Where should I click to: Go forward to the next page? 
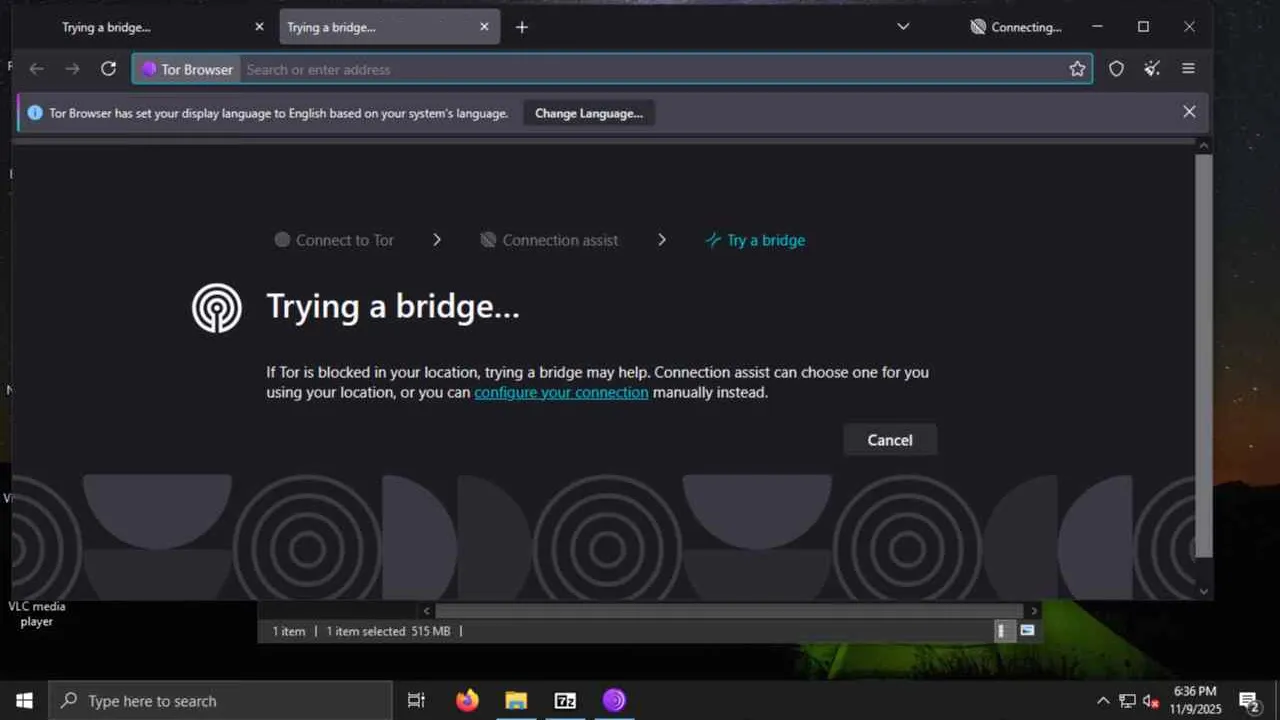72,69
